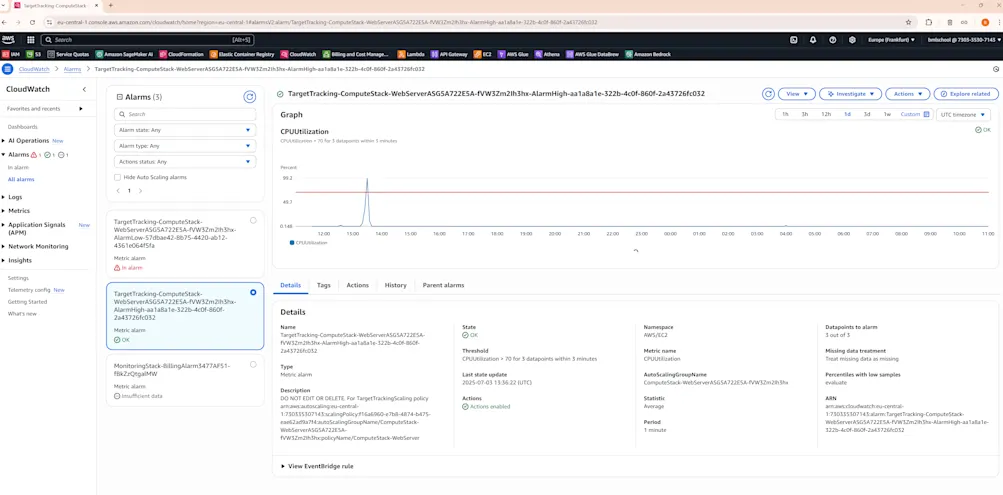1003x495 pixels.
Task: Open the Billing and Cost Management shortcut
Action: (x=356, y=54)
